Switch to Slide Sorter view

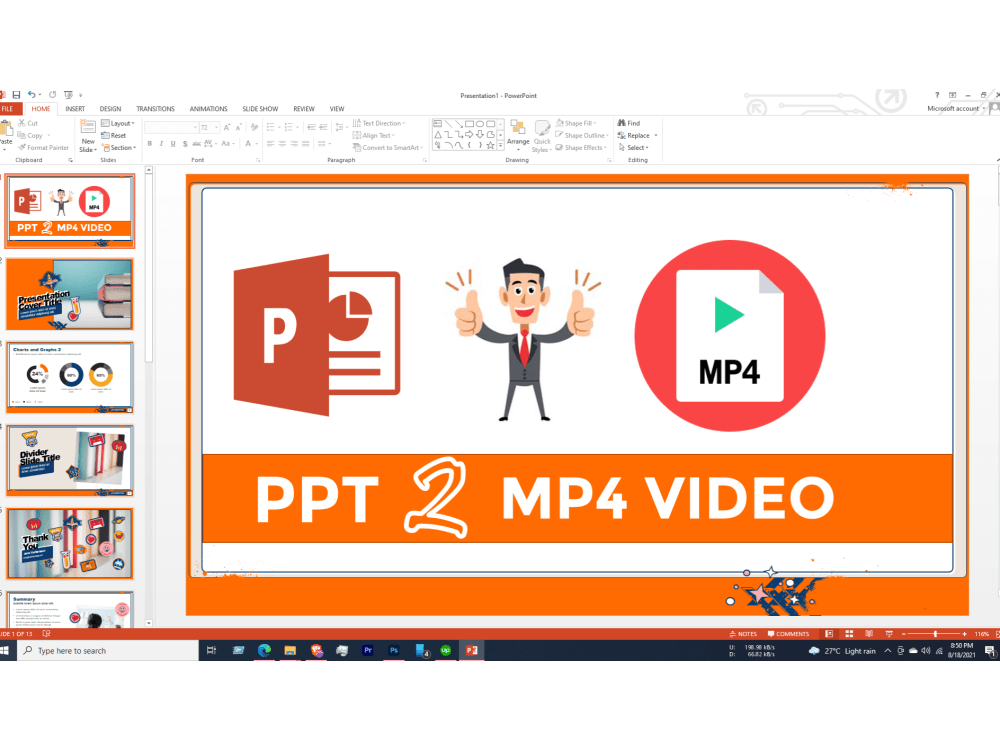click(849, 634)
